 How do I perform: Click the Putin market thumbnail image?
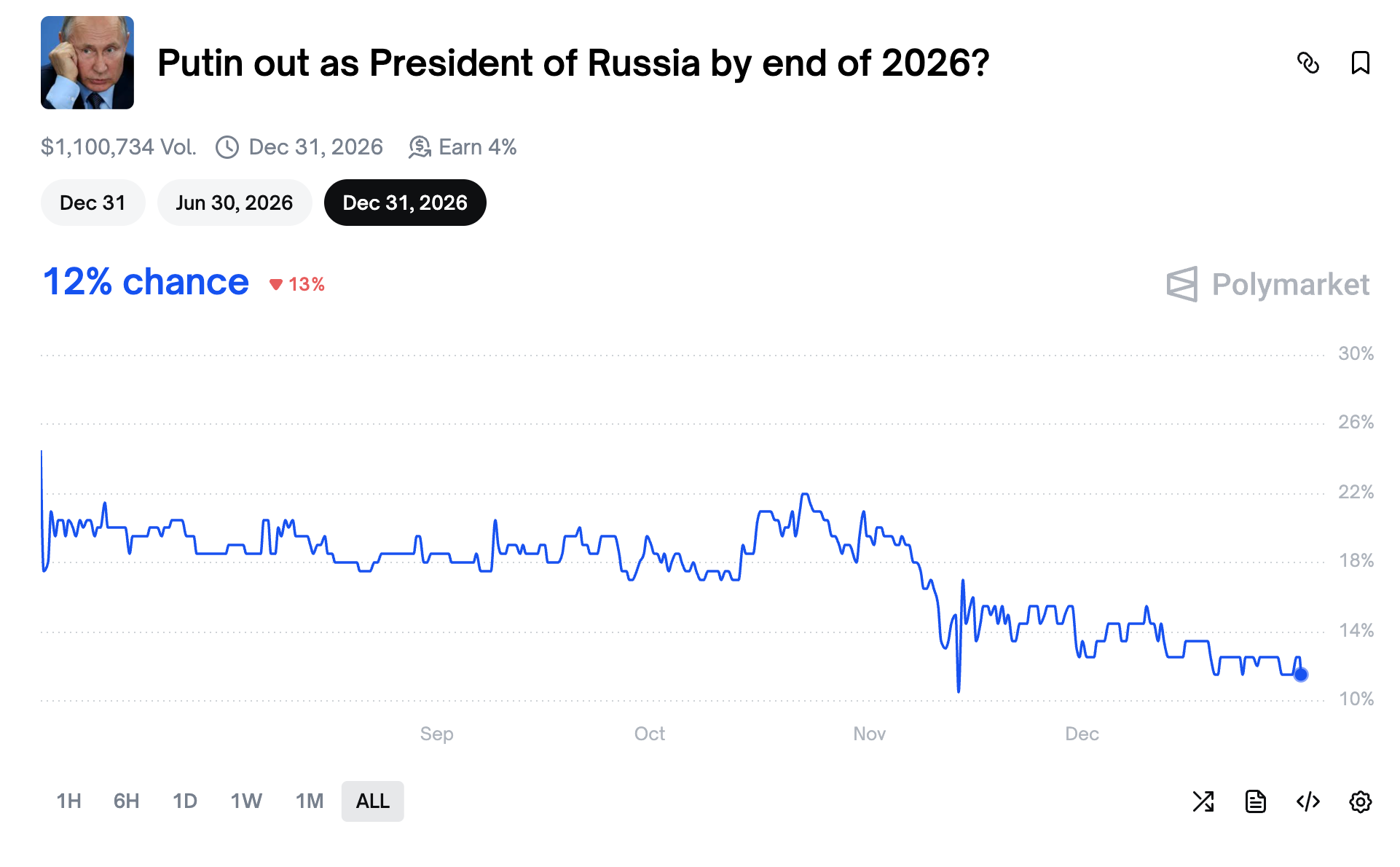[x=87, y=63]
